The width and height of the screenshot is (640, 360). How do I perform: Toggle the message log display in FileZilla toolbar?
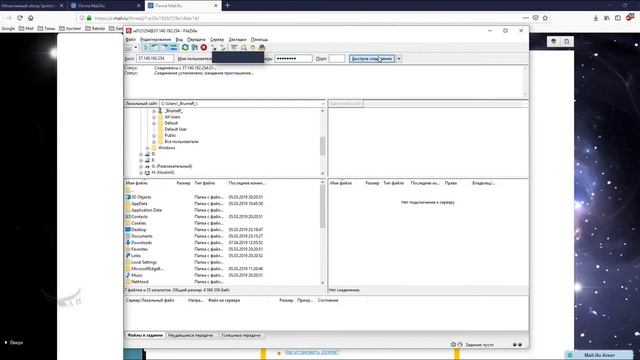(x=146, y=48)
